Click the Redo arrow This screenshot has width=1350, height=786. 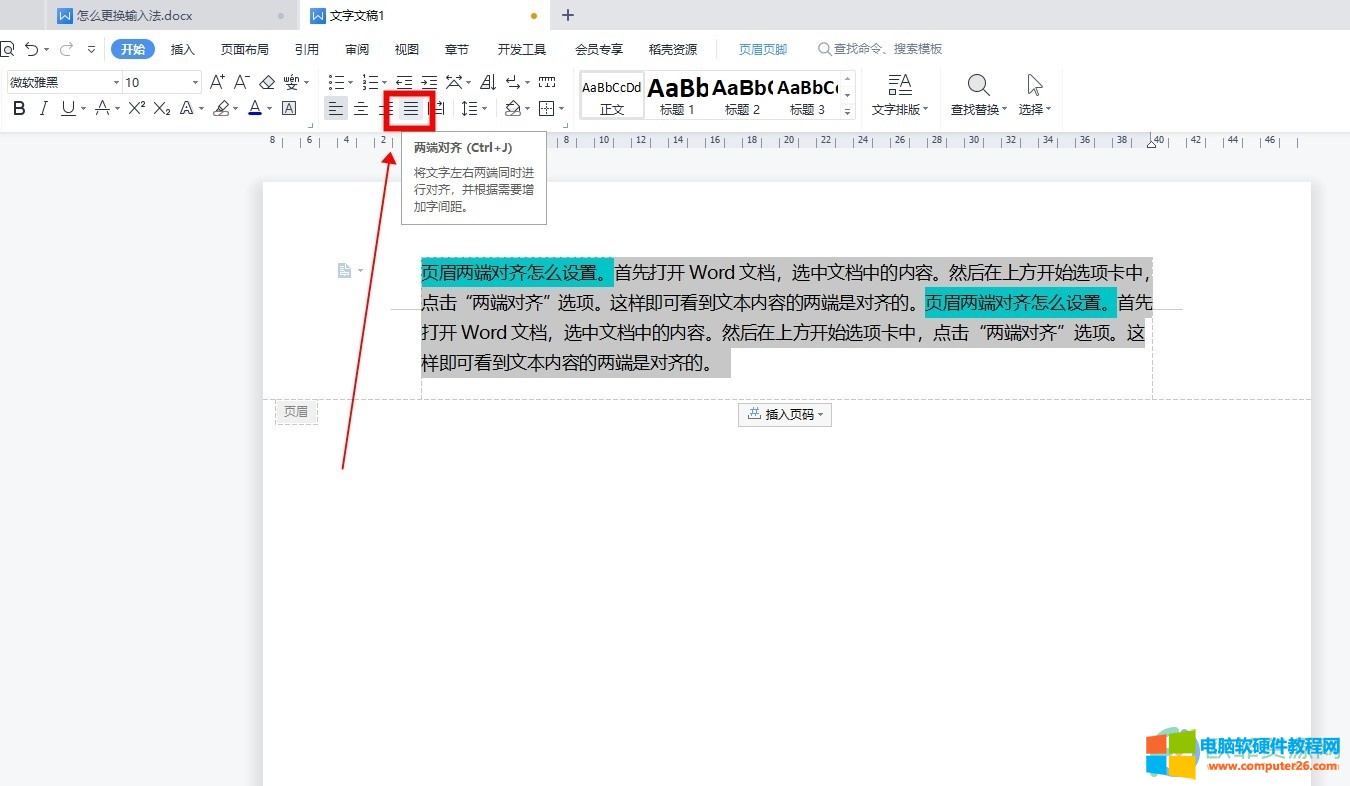click(x=66, y=49)
